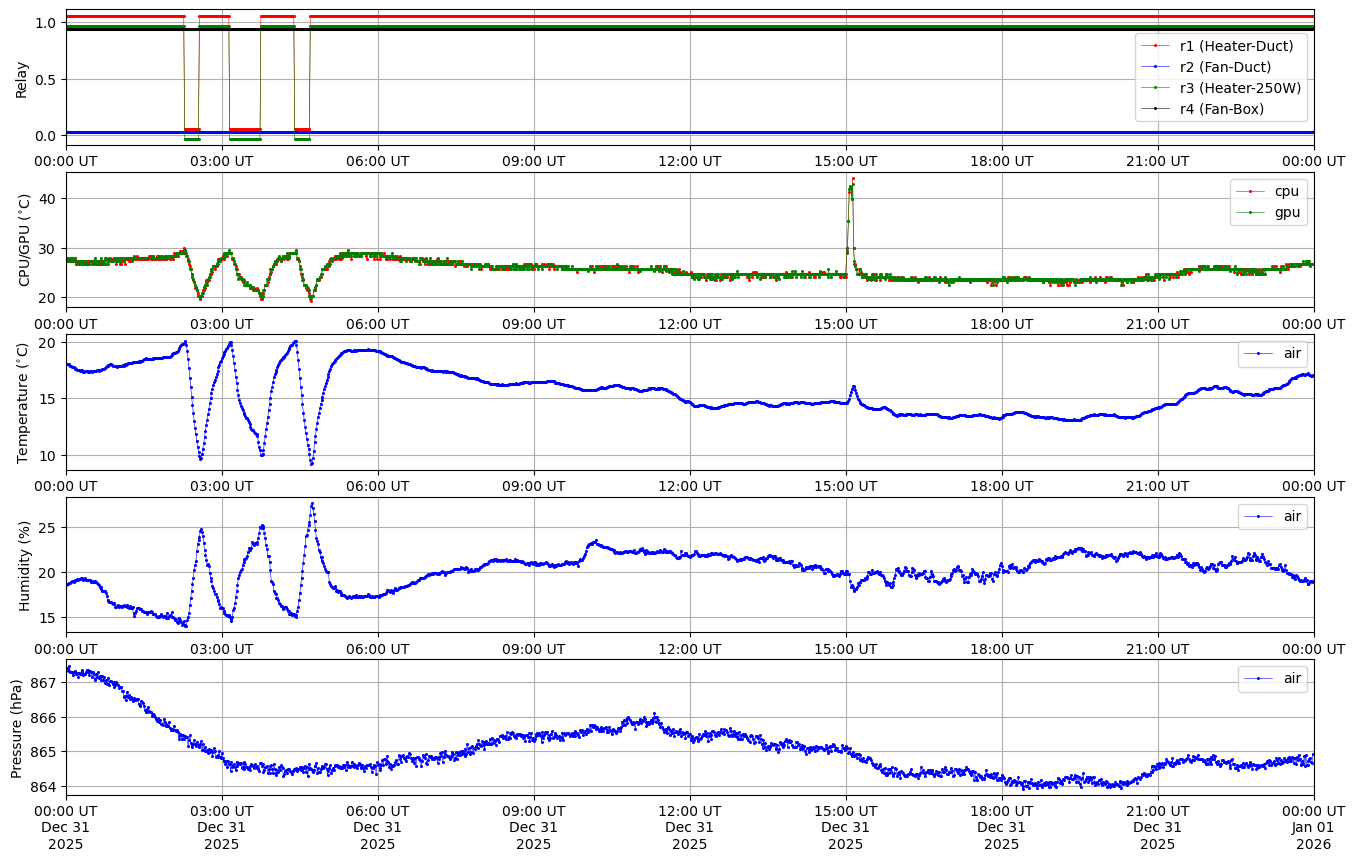
Task: Click the Jan 01 2026 date label
Action: point(1313,836)
